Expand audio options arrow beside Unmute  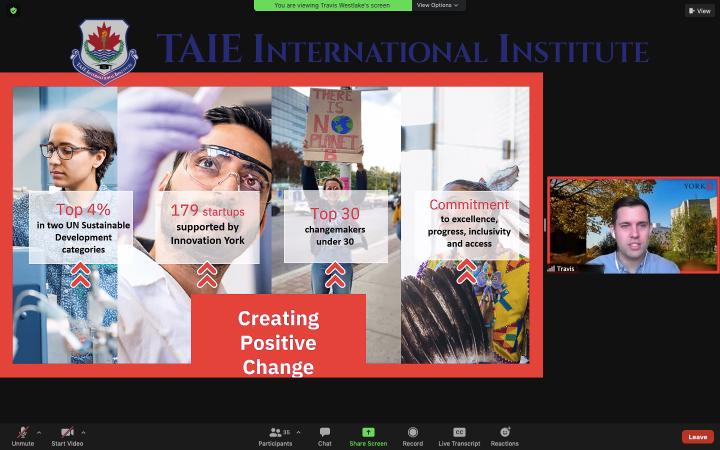point(39,432)
